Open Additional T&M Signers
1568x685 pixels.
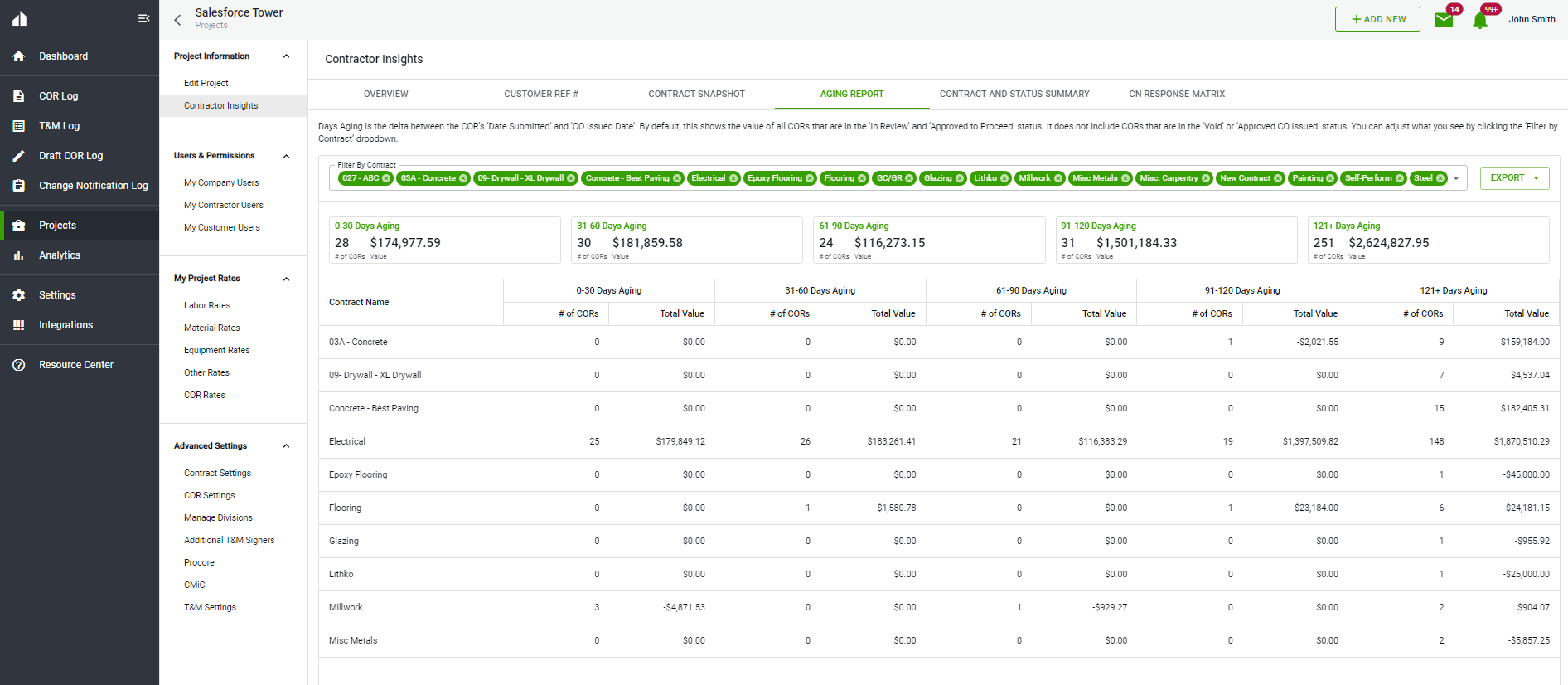(230, 540)
